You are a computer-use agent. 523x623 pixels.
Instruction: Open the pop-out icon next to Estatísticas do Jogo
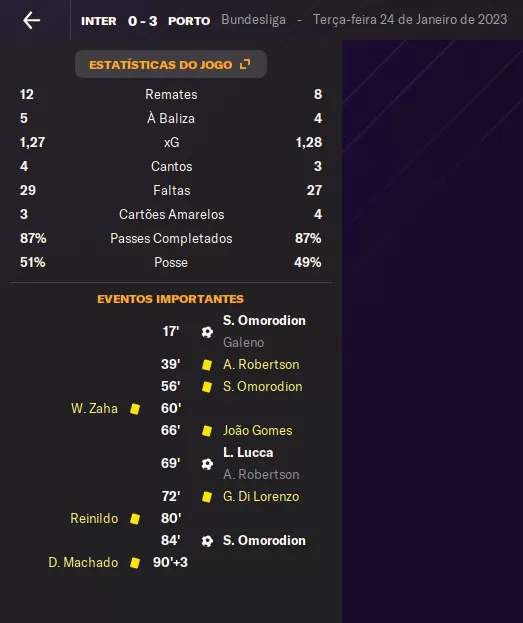pos(245,64)
